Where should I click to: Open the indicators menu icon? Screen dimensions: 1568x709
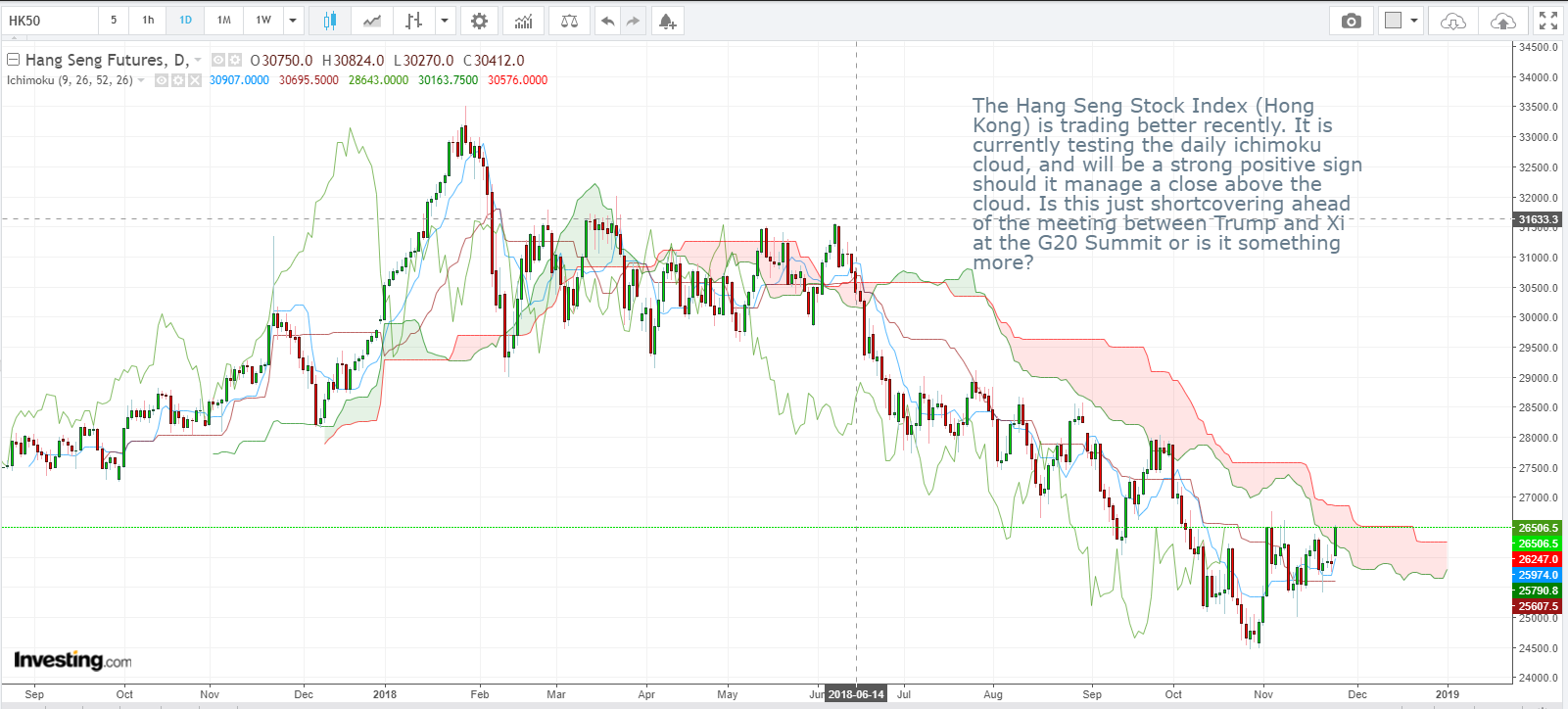(524, 21)
